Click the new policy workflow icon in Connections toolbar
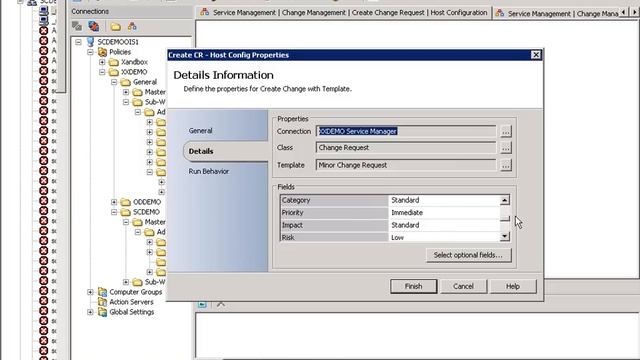640x360 pixels. pyautogui.click(x=132, y=27)
